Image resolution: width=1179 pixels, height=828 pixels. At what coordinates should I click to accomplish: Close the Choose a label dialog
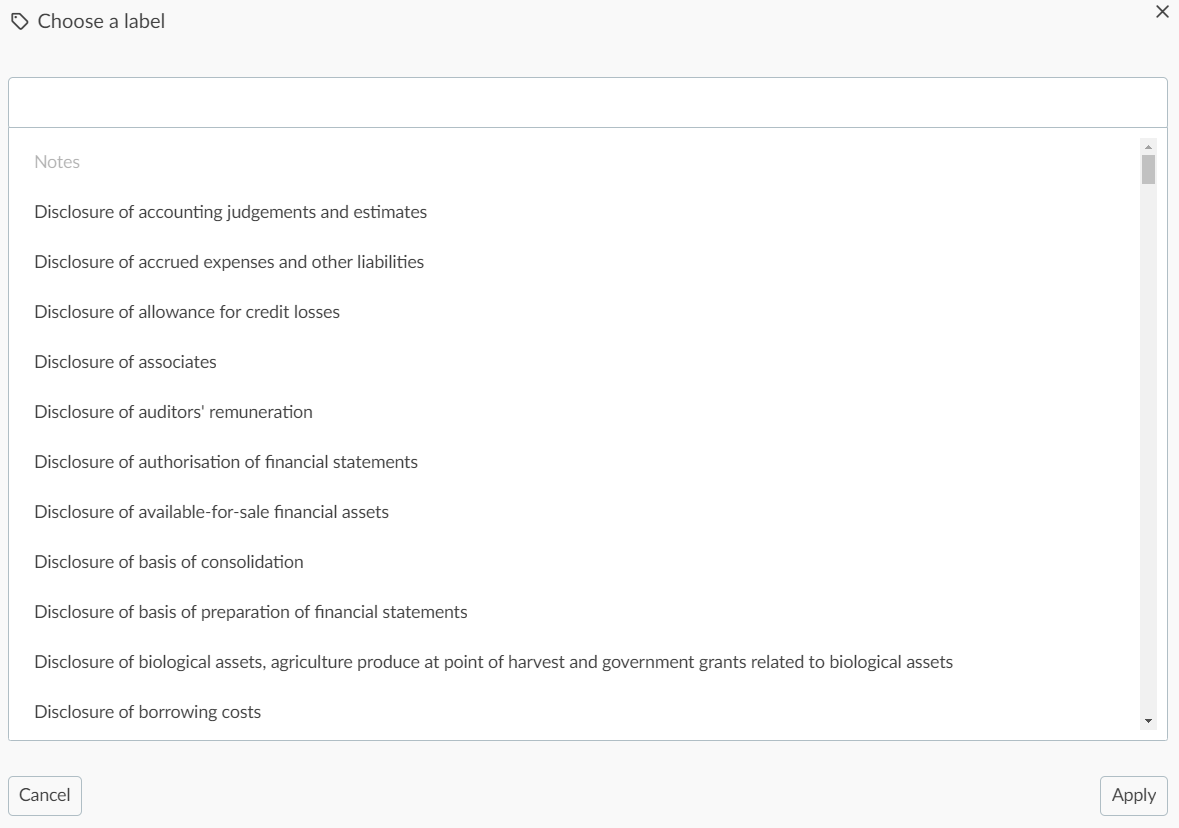click(1162, 11)
